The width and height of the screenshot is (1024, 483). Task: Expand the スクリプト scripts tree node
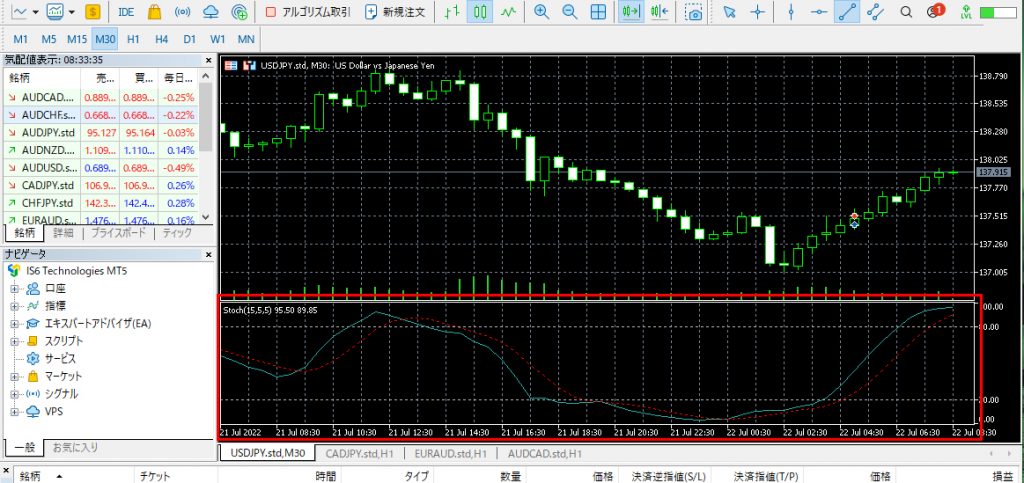click(14, 341)
